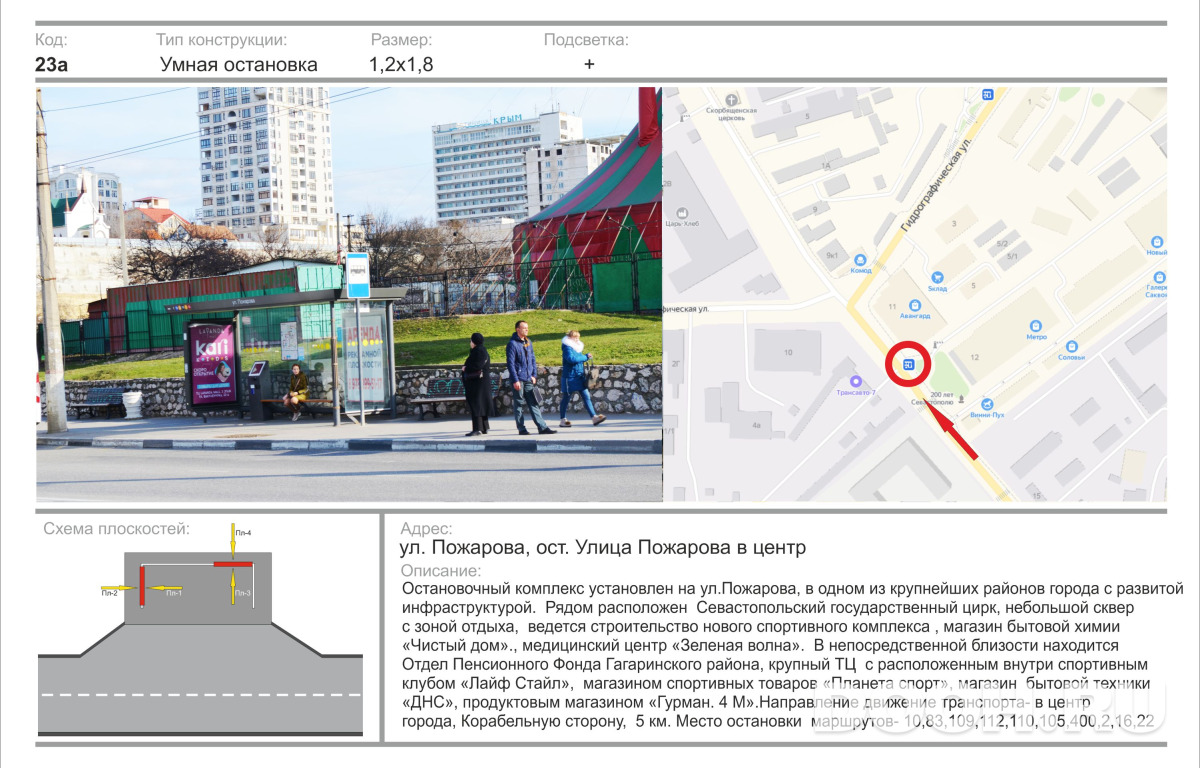
Task: Select the Соловьи map marker
Action: click(1072, 345)
